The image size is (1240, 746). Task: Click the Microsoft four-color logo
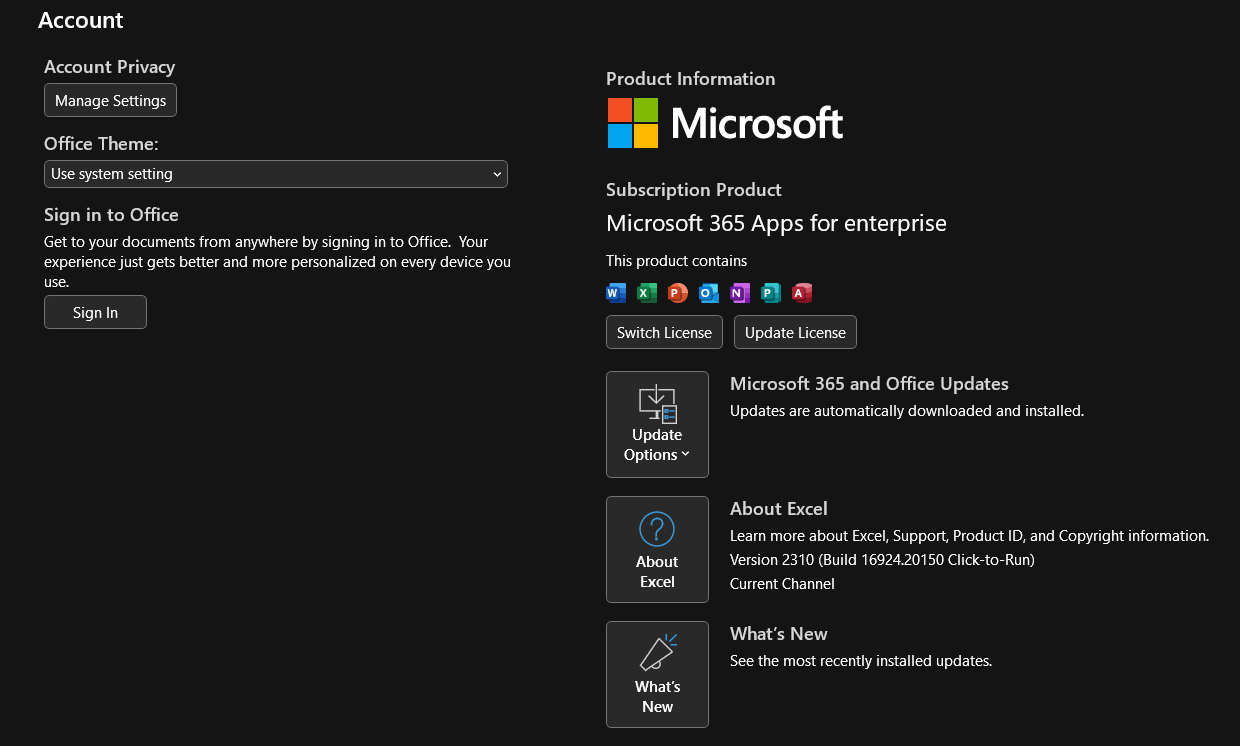pos(633,123)
